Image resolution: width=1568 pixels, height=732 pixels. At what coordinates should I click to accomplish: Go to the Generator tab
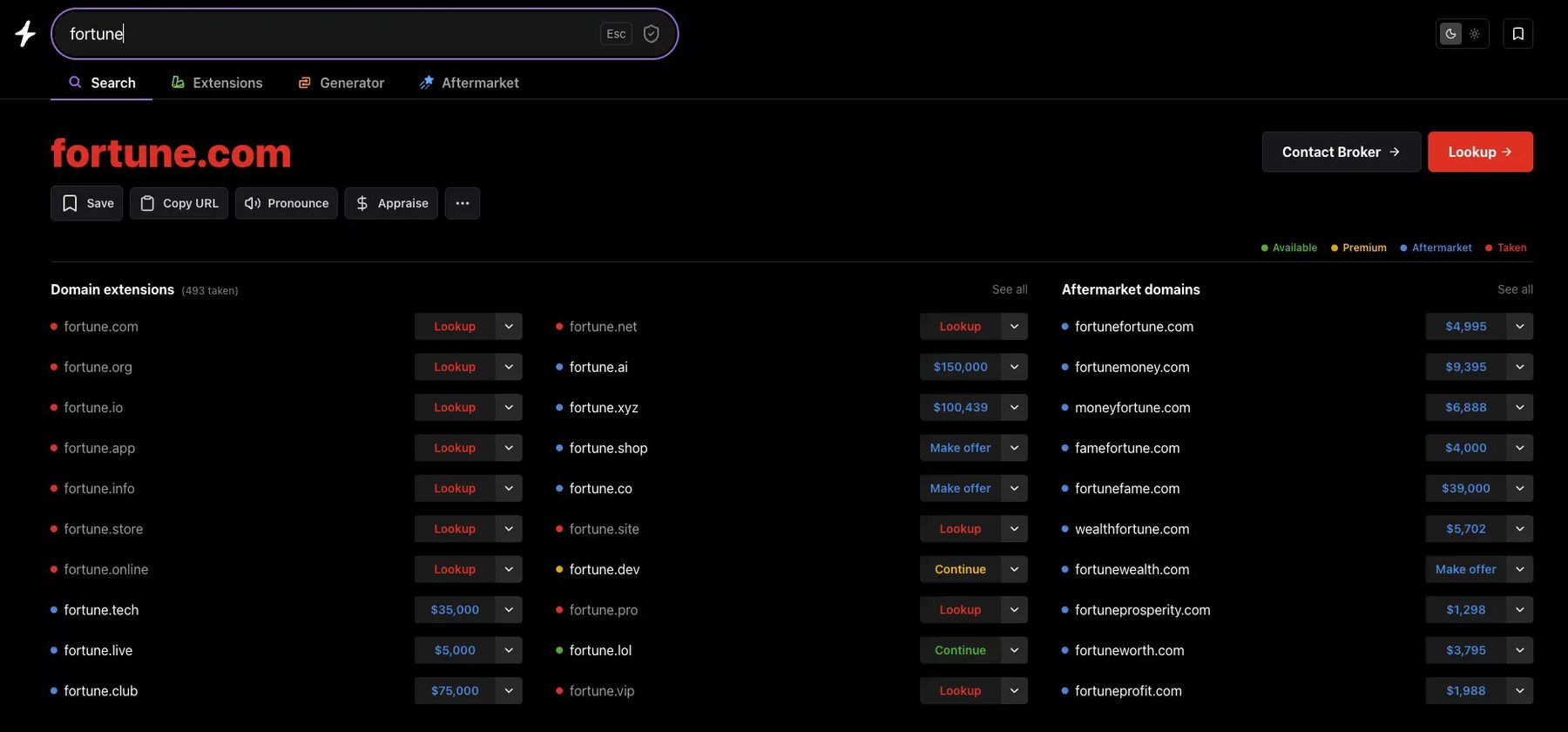341,83
